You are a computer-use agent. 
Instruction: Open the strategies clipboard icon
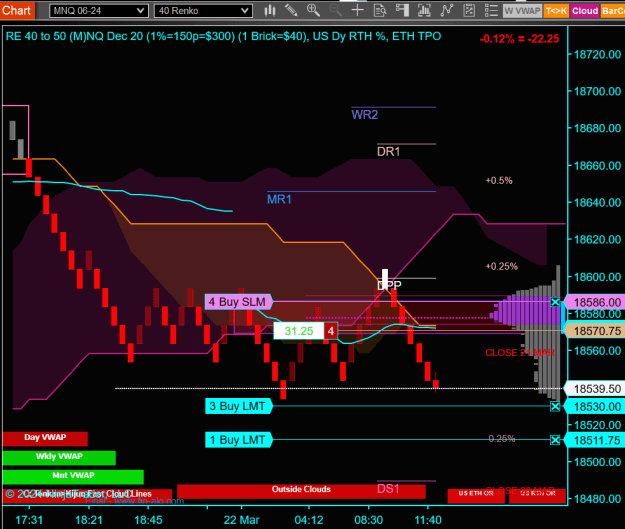click(469, 10)
